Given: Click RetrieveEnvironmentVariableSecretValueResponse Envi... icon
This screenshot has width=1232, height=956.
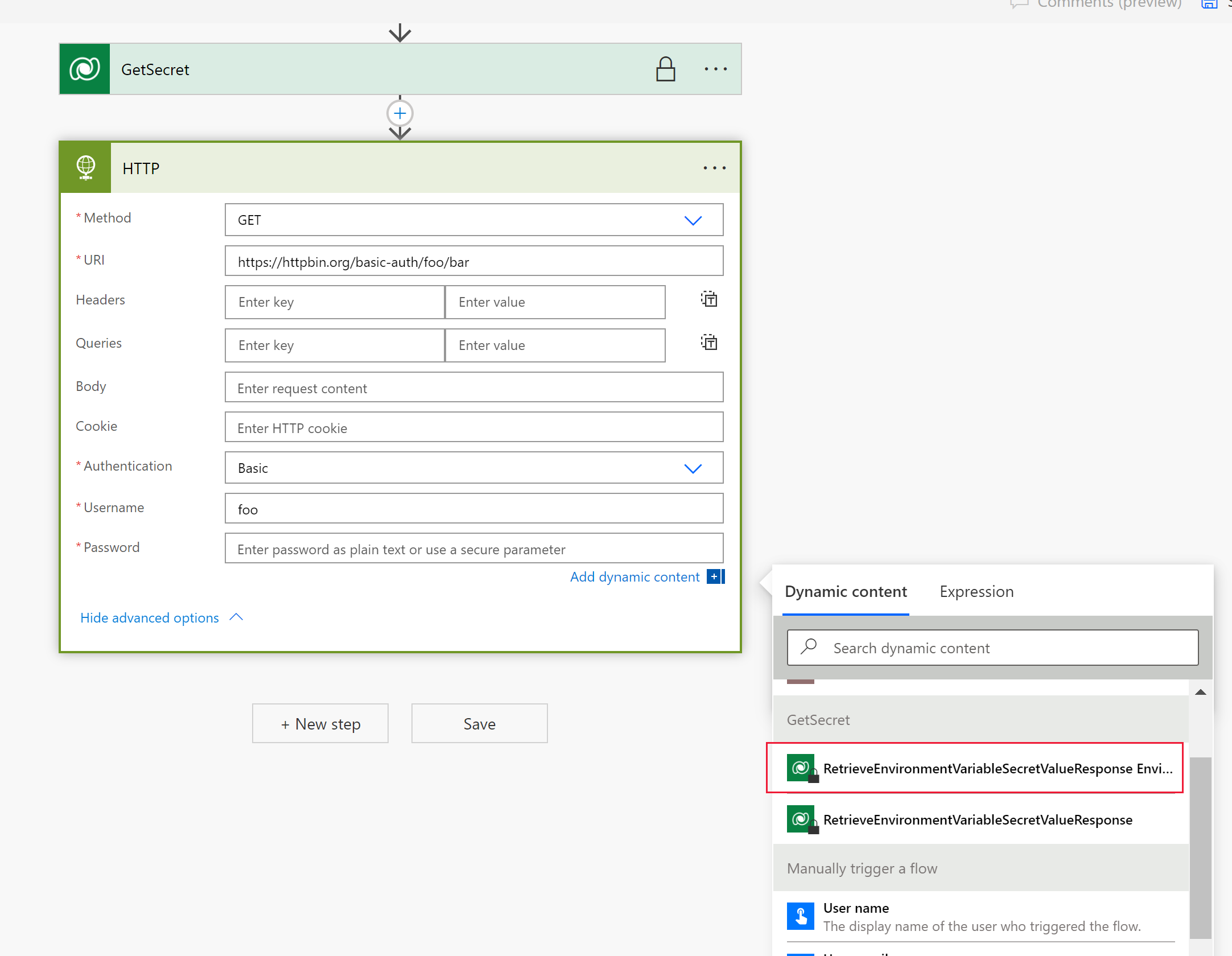Looking at the screenshot, I should coord(802,768).
